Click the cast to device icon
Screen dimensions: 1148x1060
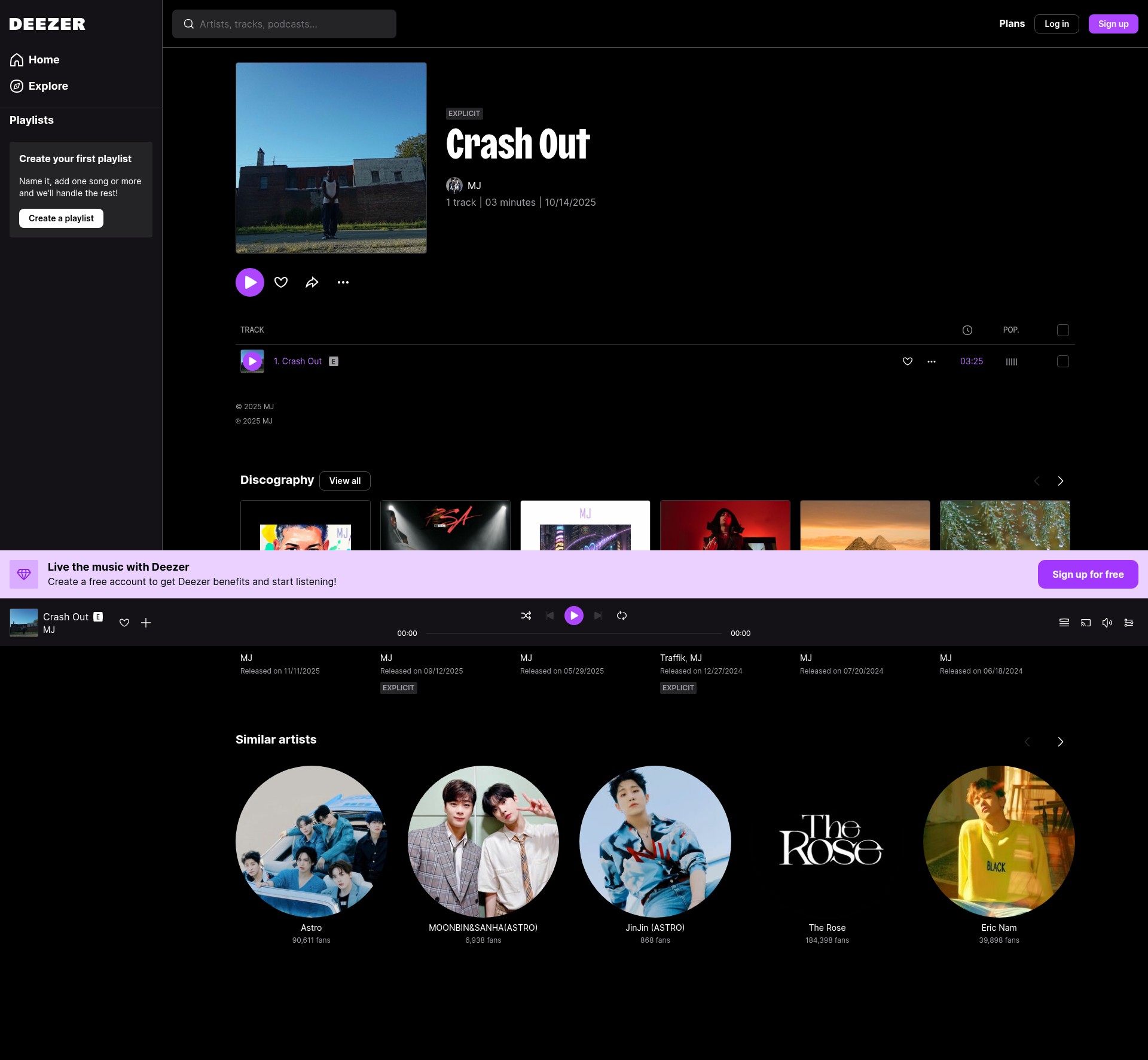1086,623
